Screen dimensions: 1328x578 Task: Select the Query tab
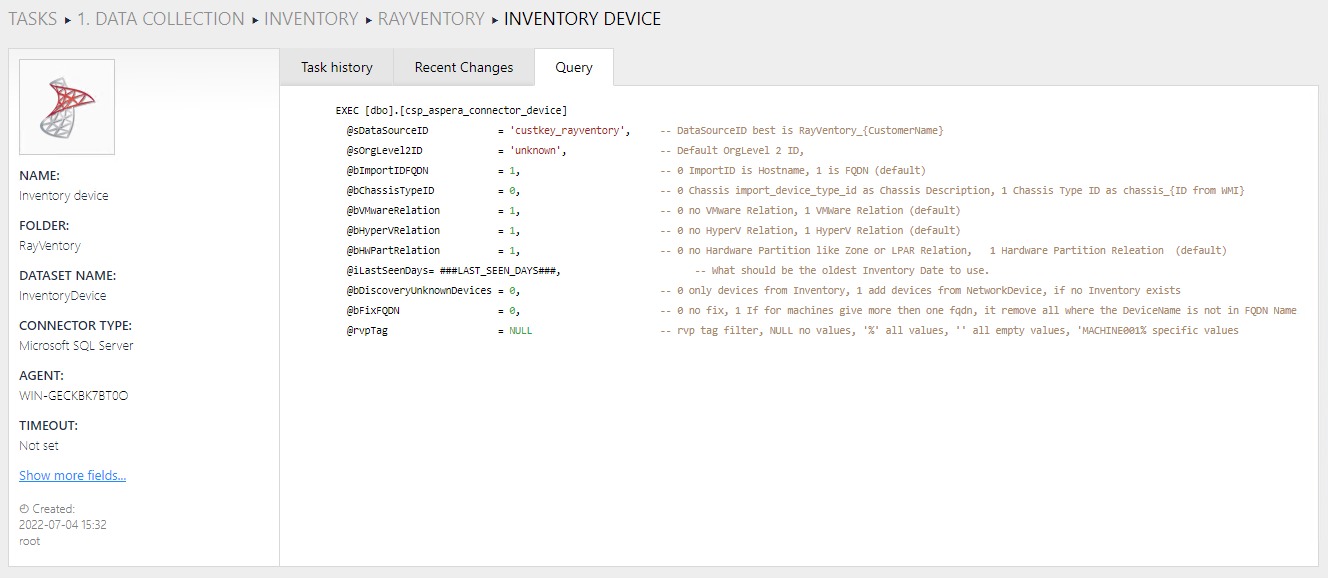(573, 67)
